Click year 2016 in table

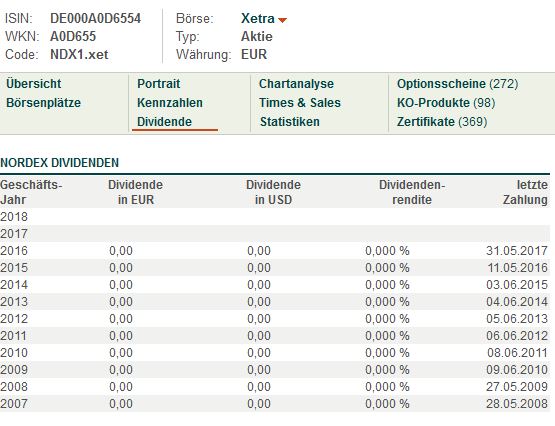(x=14, y=251)
